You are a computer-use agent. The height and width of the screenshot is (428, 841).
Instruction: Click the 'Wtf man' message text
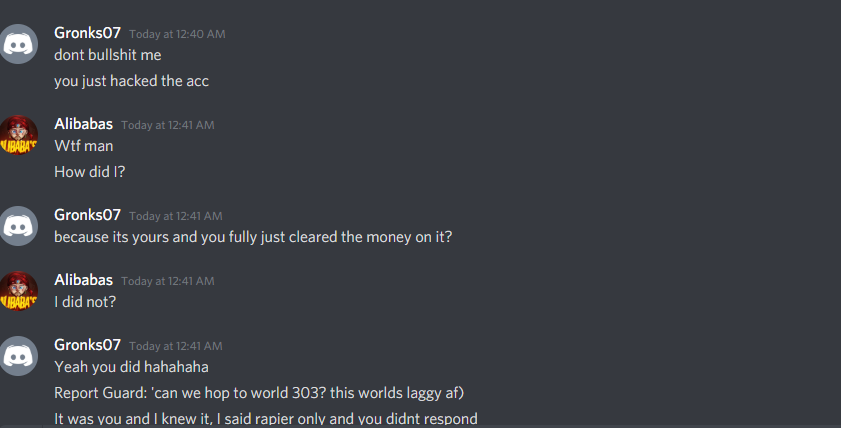pyautogui.click(x=84, y=146)
